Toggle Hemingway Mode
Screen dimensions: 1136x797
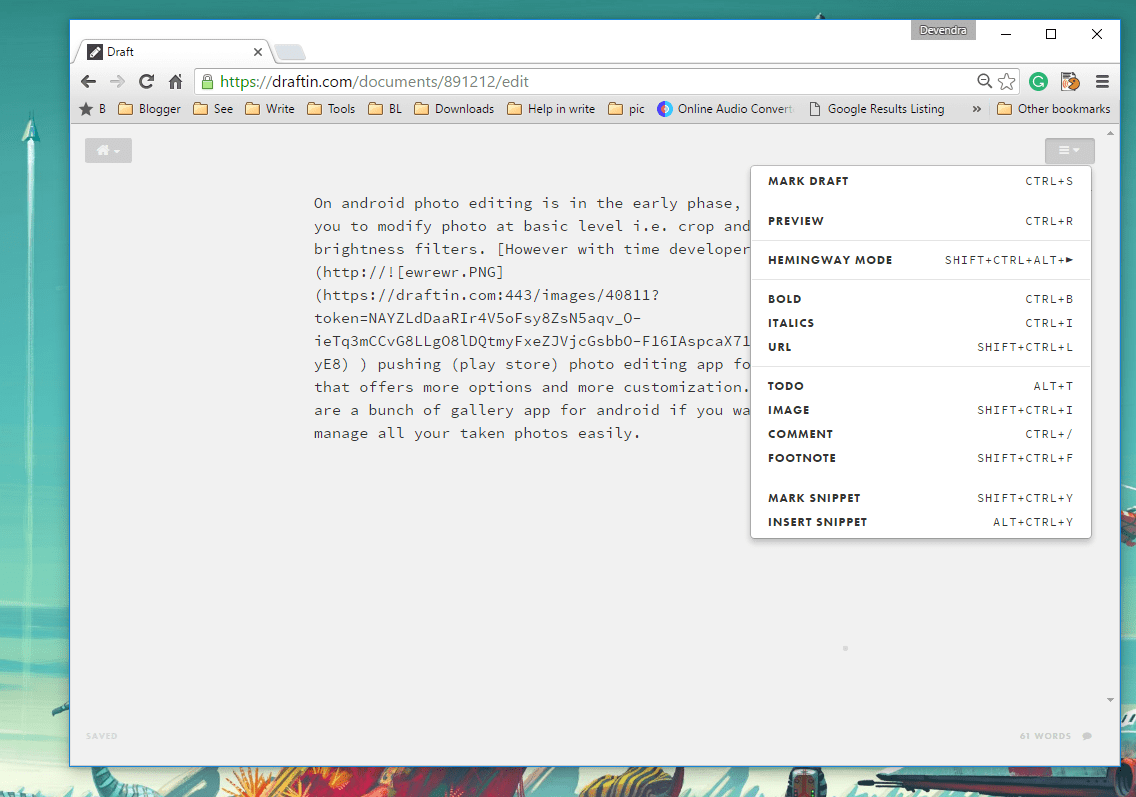click(830, 260)
